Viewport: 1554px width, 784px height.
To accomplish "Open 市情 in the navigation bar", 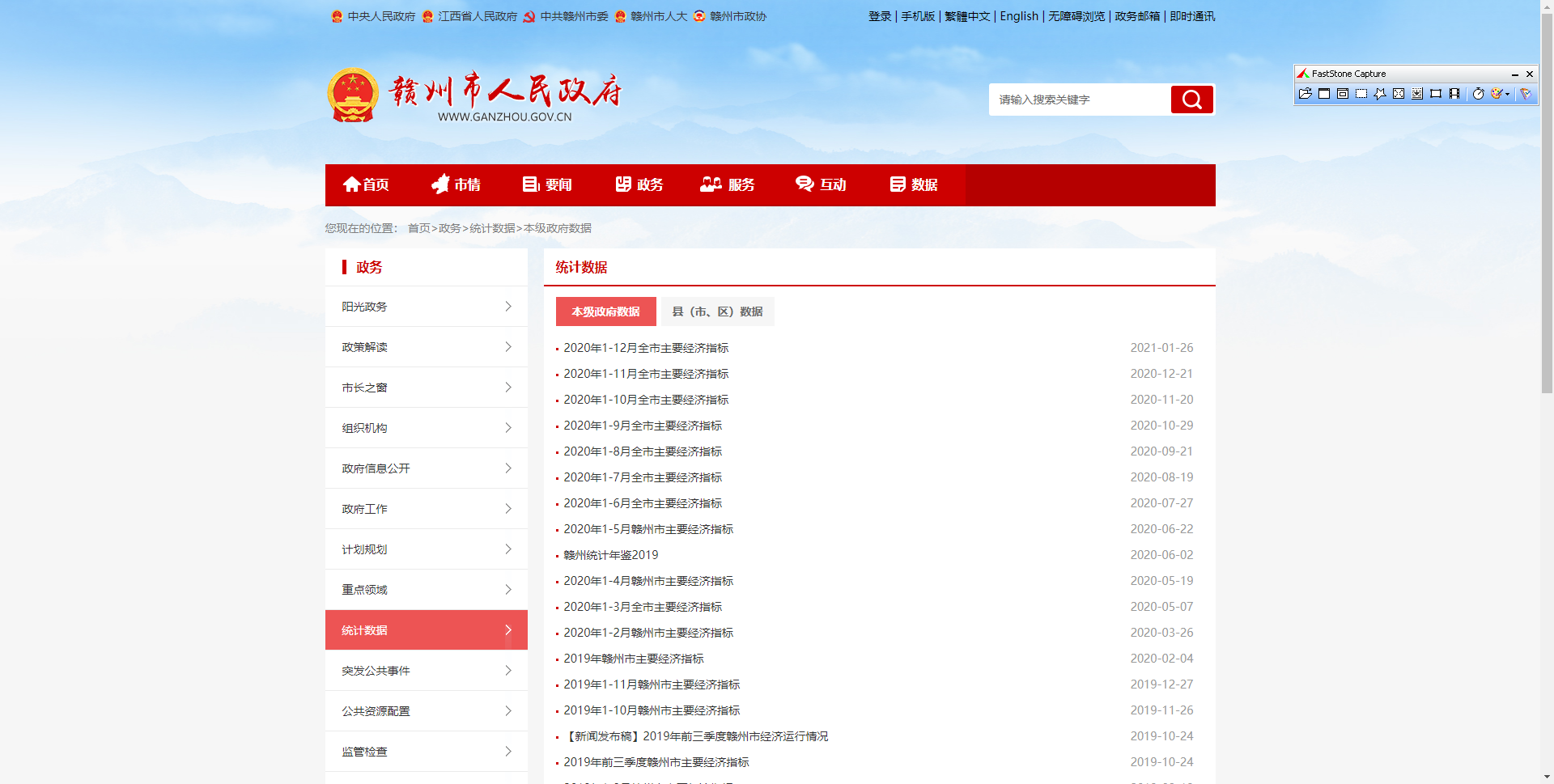I will [456, 184].
